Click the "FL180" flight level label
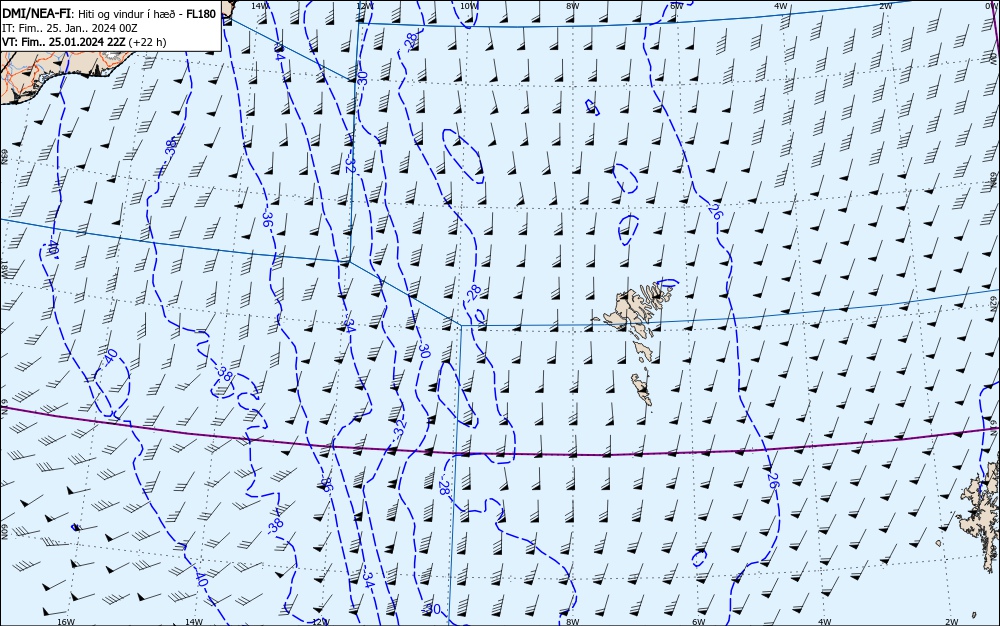Screen dimensions: 1000x626 click(200, 14)
